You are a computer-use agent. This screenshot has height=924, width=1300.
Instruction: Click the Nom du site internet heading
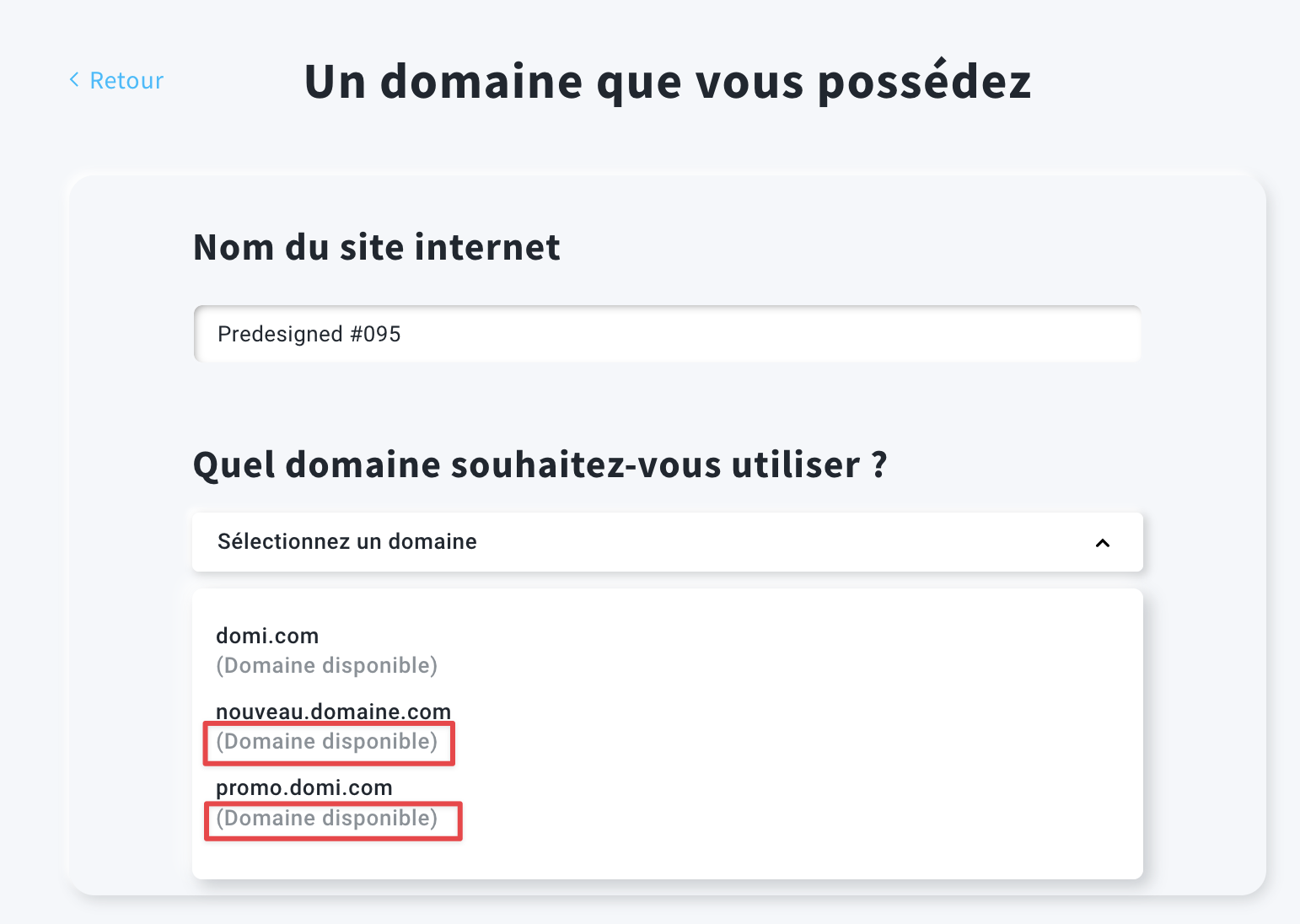[377, 248]
